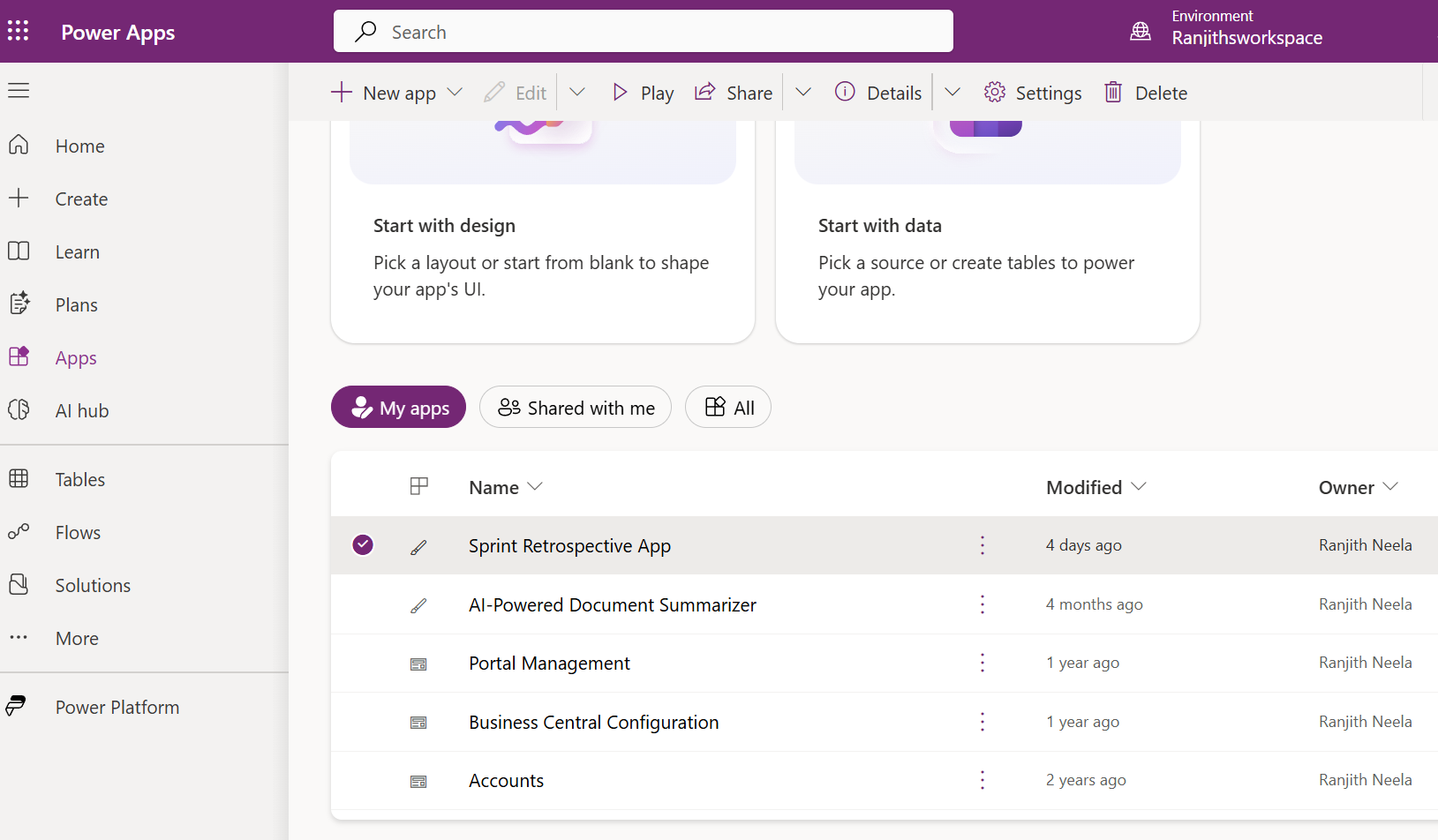Click More in the navigation menu
Screen dimensions: 1438x840
tap(76, 638)
